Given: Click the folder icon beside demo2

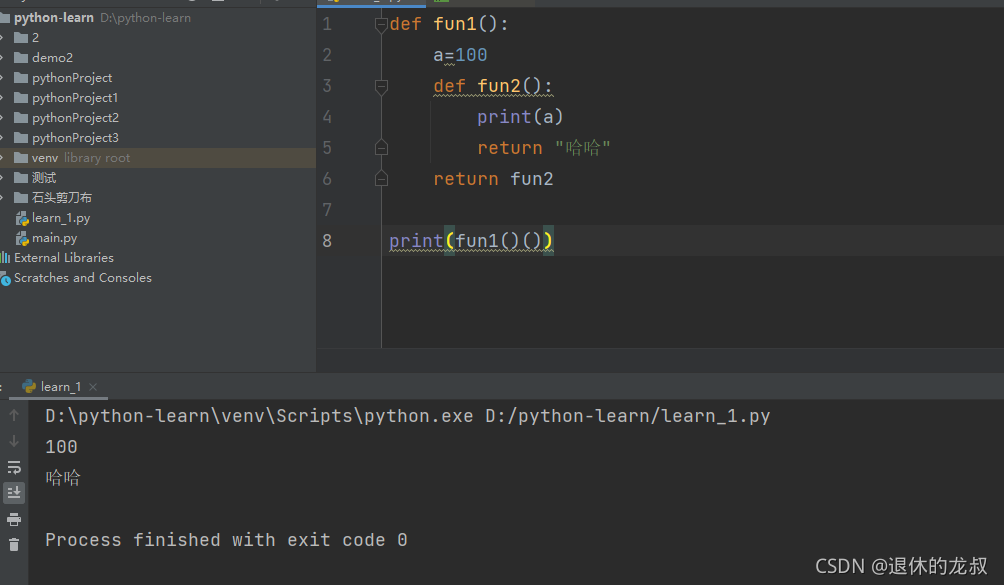Looking at the screenshot, I should (21, 58).
